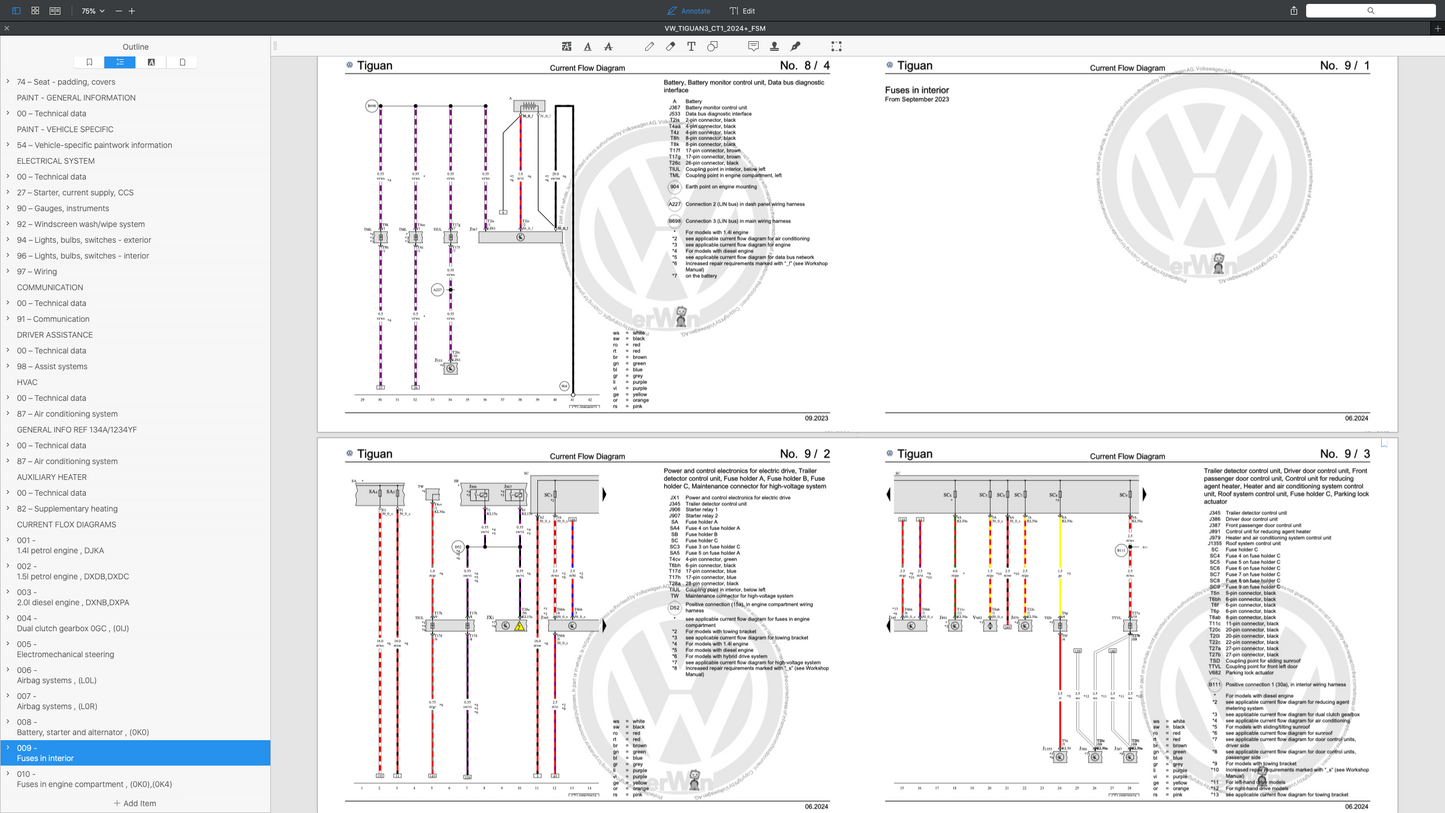Expand '91 – Communication' outline entry
This screenshot has height=813, width=1445.
8,319
